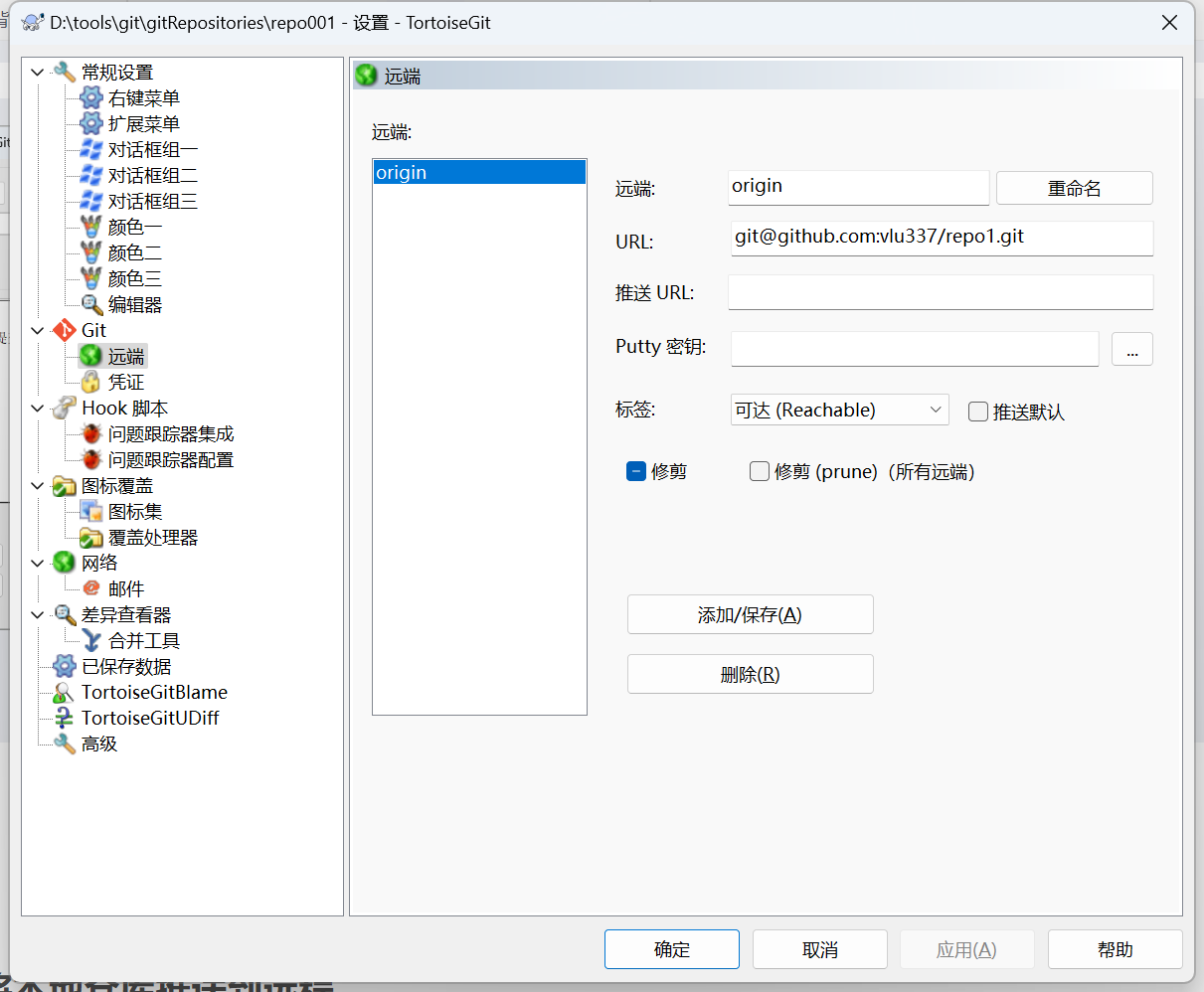Click the color palette icon for 颜色二
This screenshot has height=992, width=1204.
tap(91, 252)
